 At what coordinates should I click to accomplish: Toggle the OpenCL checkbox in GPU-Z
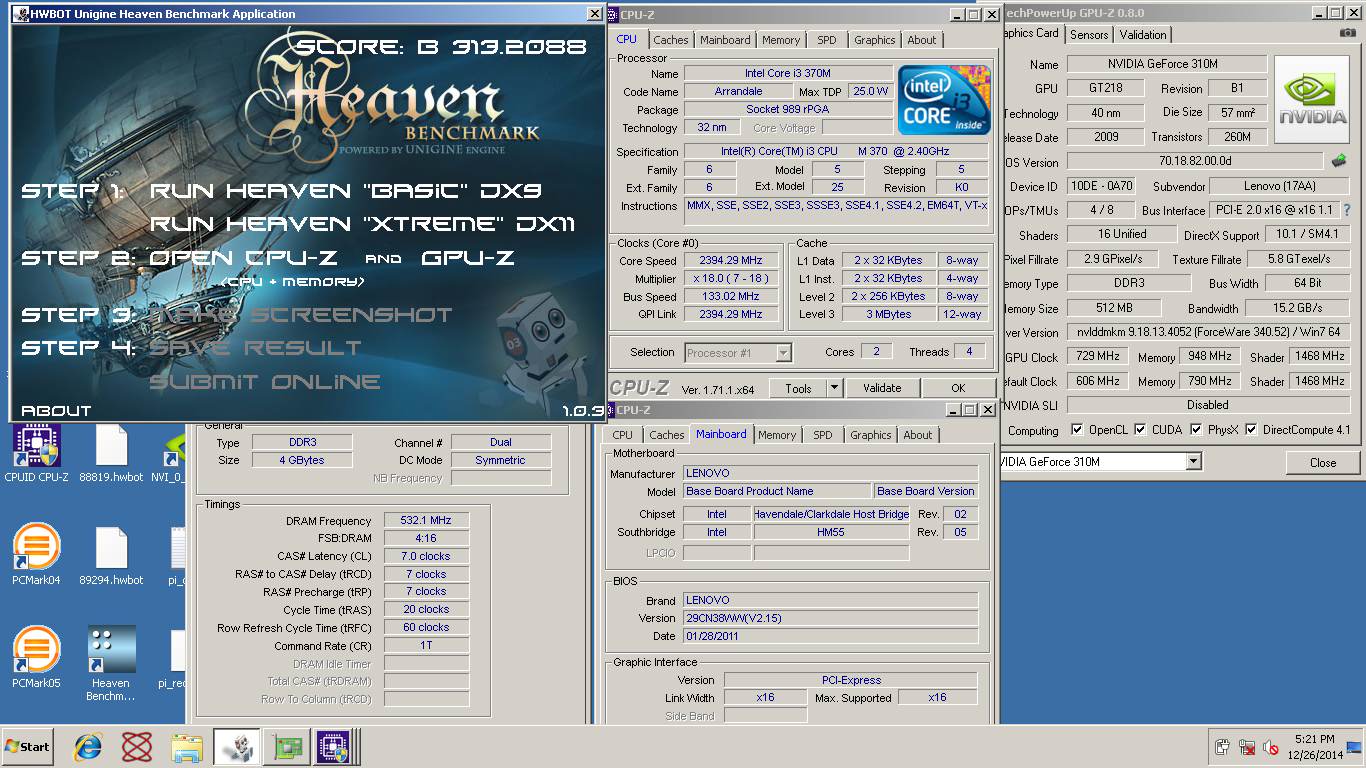click(x=1077, y=430)
